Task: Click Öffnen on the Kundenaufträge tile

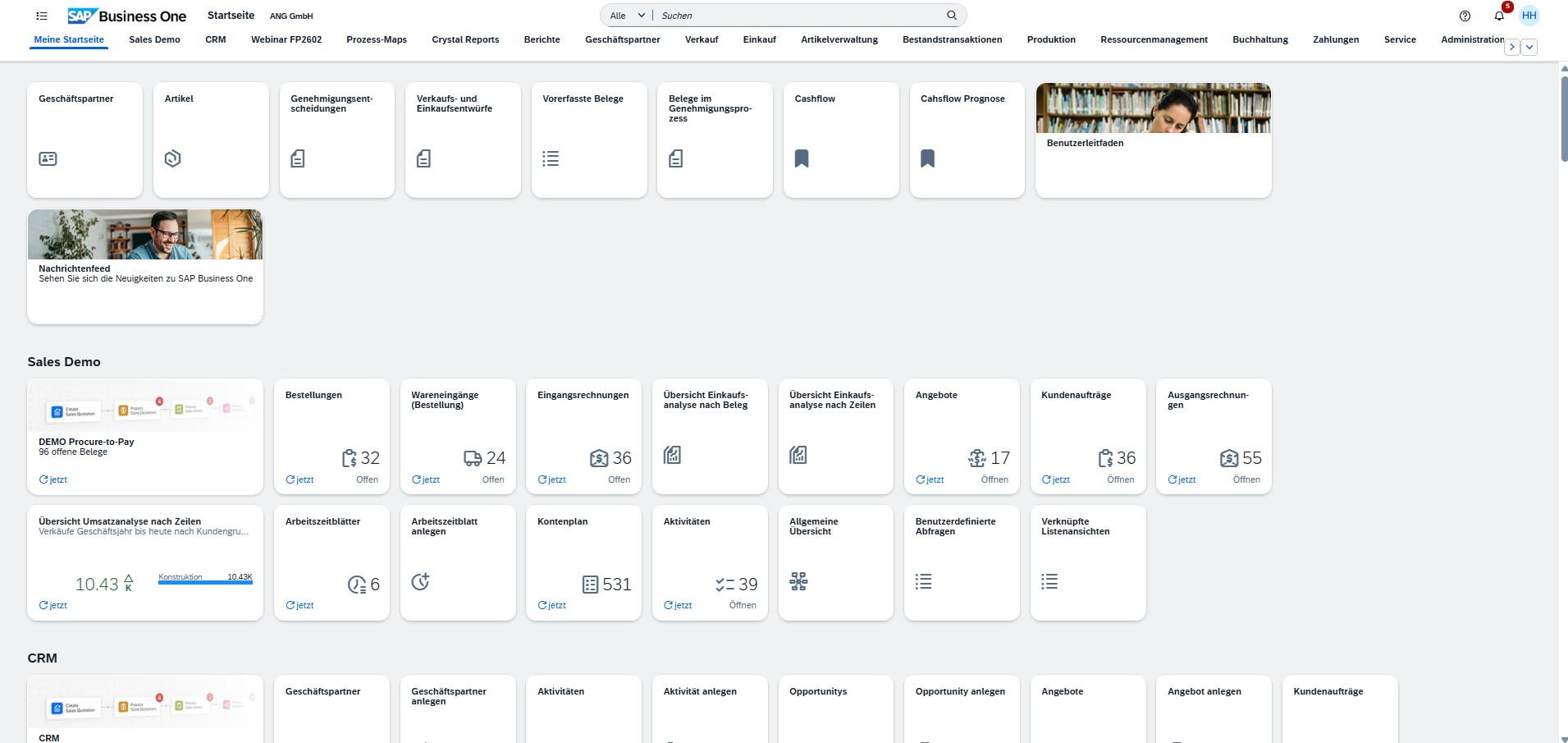Action: 1119,479
